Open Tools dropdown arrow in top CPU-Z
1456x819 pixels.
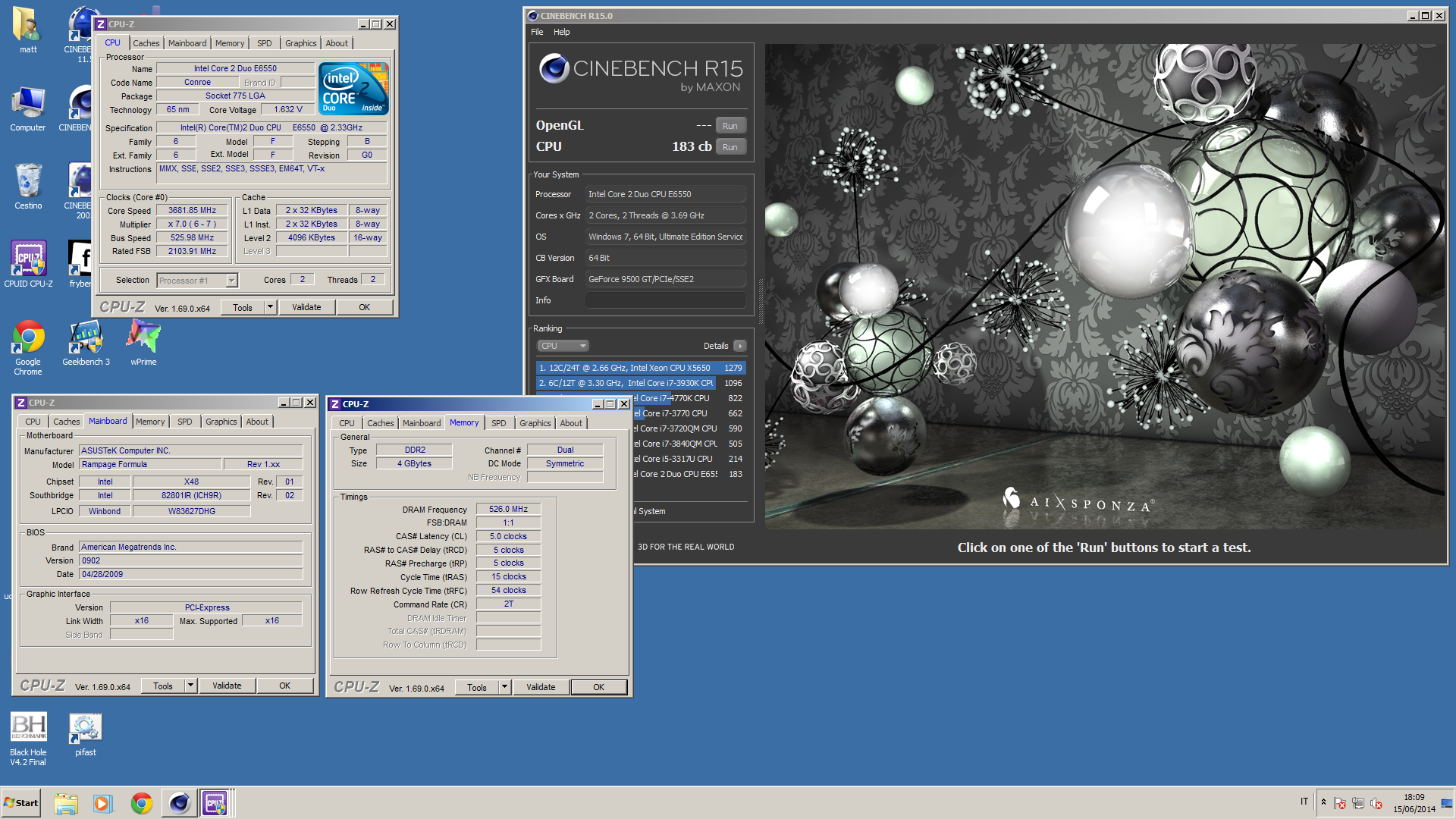[270, 307]
